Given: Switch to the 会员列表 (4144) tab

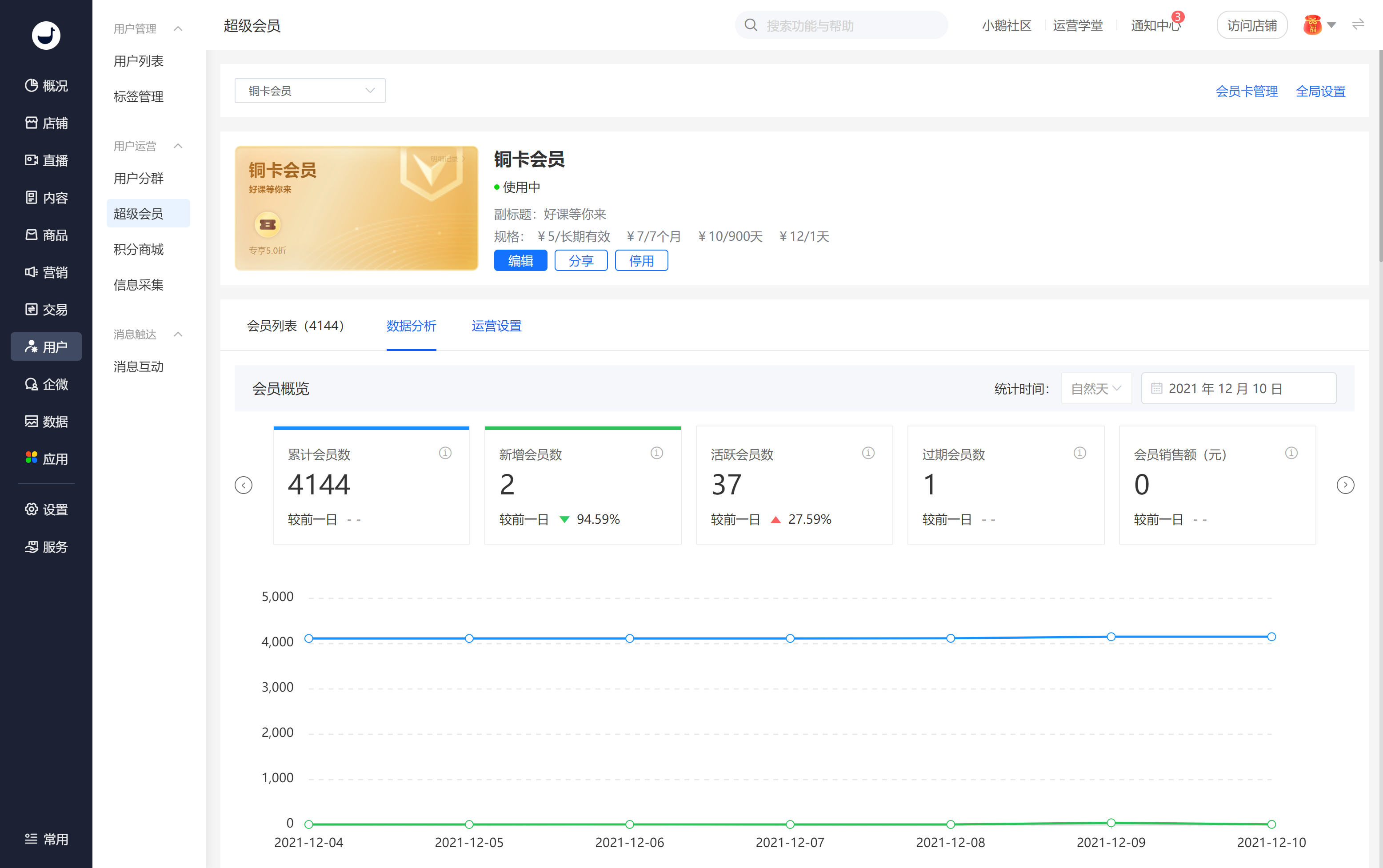Looking at the screenshot, I should coord(295,326).
